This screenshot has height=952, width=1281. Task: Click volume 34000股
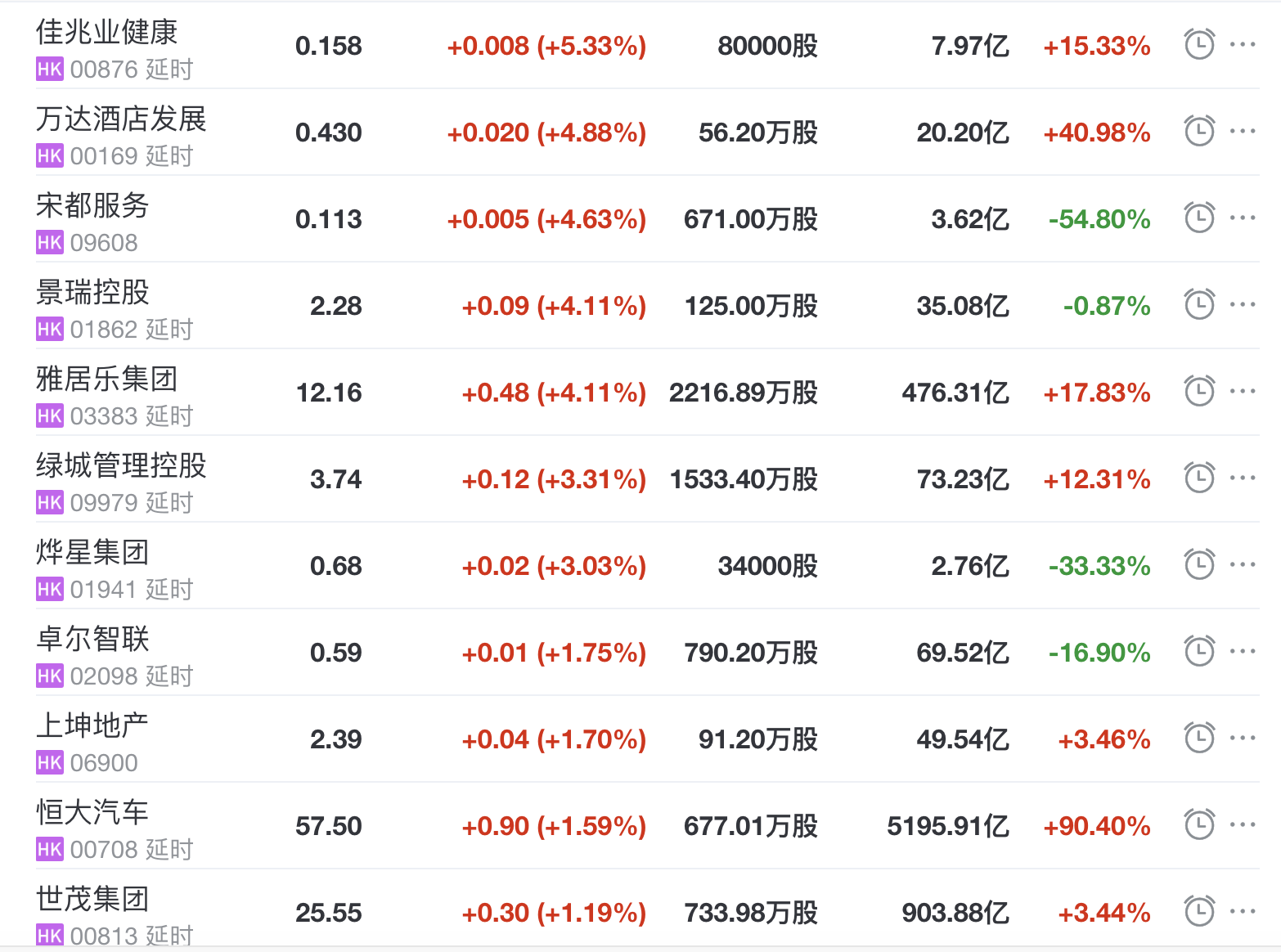pyautogui.click(x=768, y=566)
